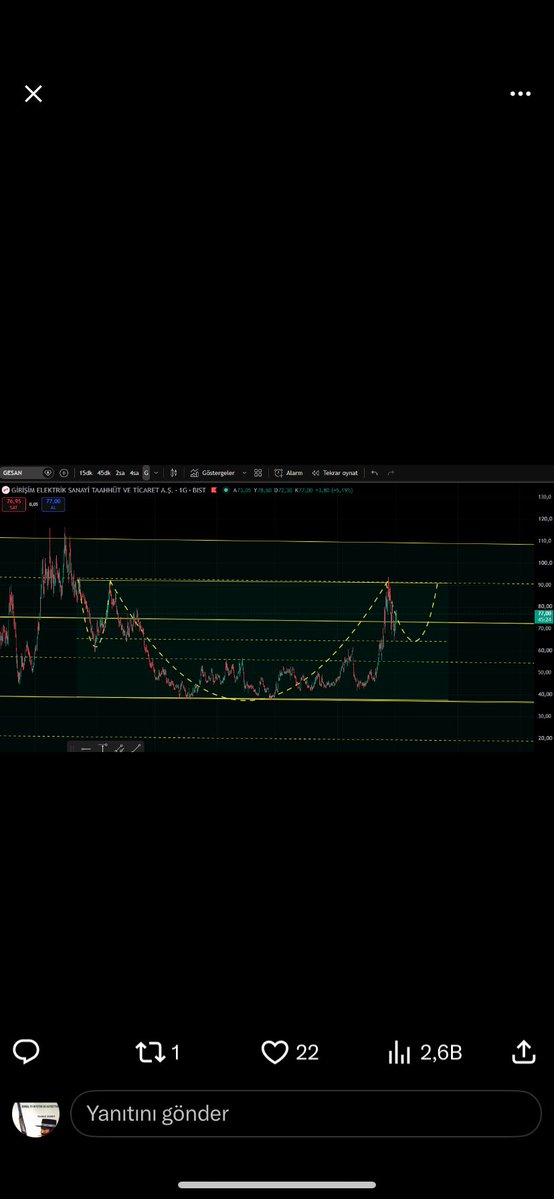
Task: Click the retweet count '1'
Action: tap(175, 1053)
